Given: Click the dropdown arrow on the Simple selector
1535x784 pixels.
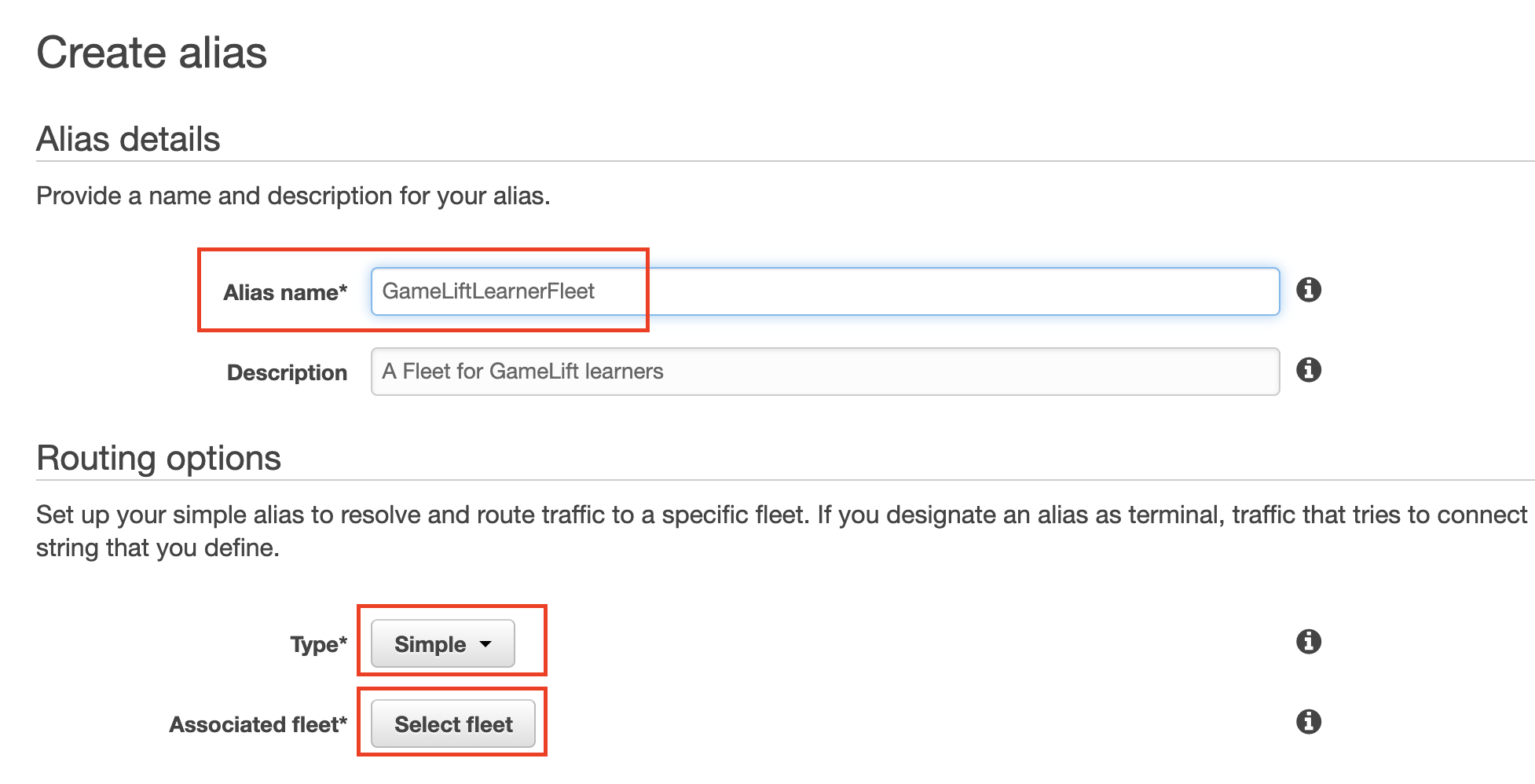Looking at the screenshot, I should pyautogui.click(x=486, y=643).
